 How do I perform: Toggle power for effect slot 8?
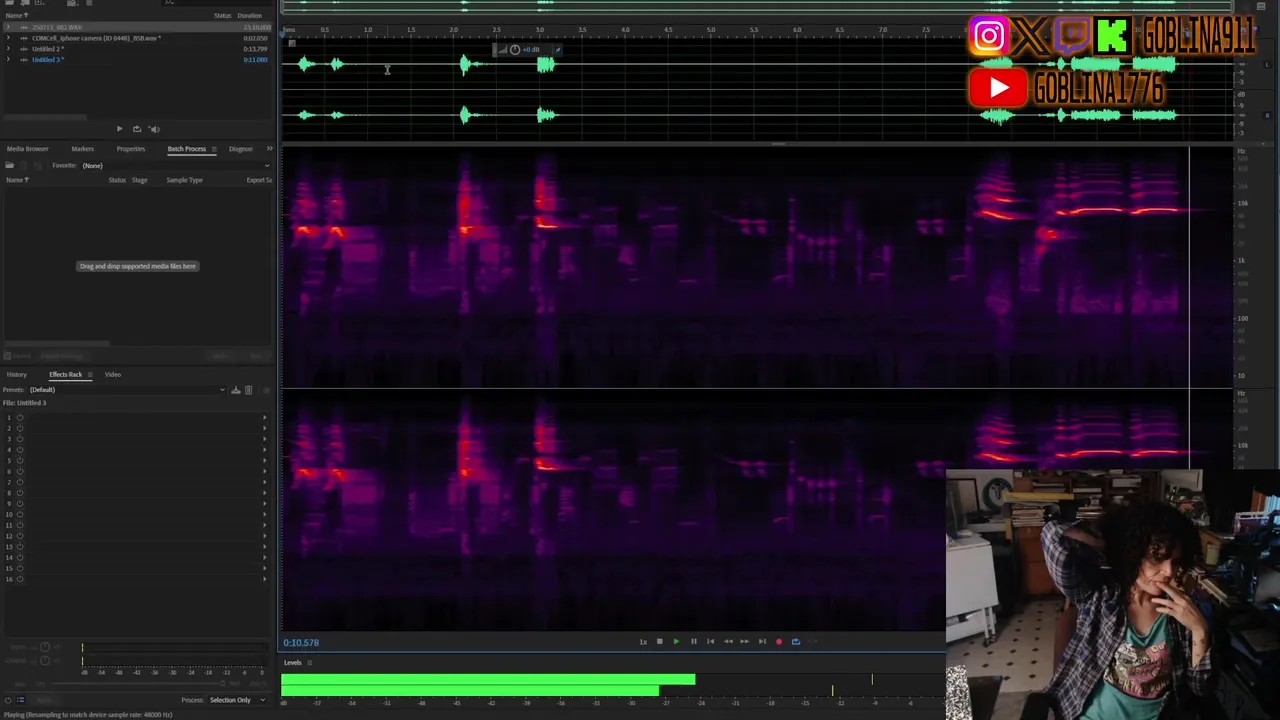click(19, 493)
